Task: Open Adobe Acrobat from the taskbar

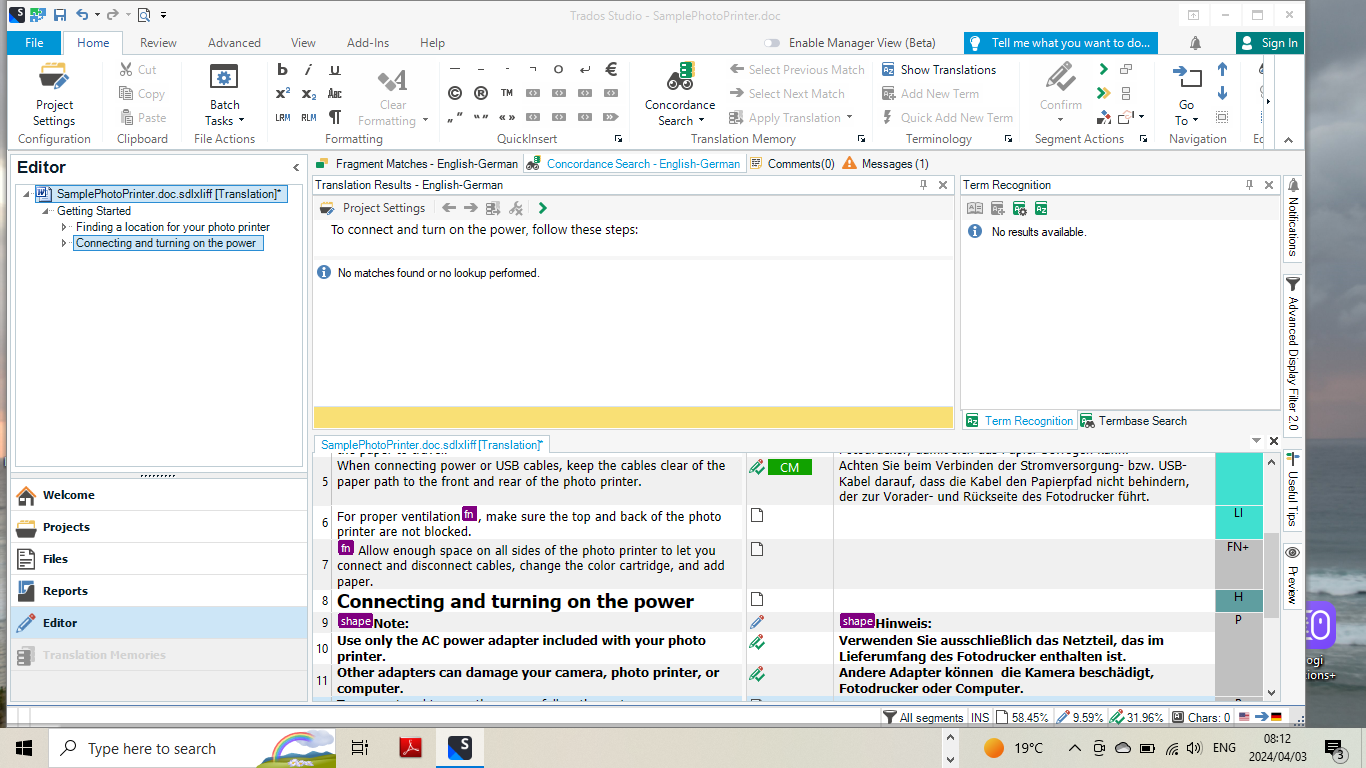Action: pos(411,748)
